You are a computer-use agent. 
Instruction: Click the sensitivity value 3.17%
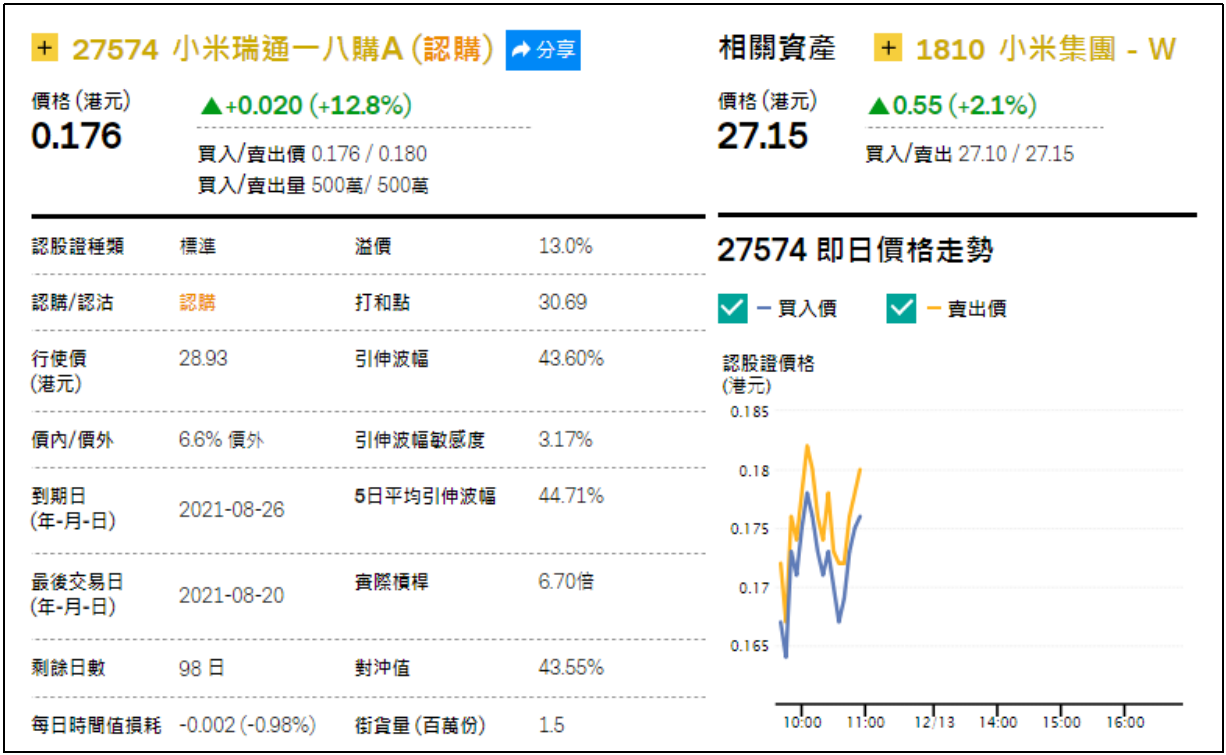566,440
